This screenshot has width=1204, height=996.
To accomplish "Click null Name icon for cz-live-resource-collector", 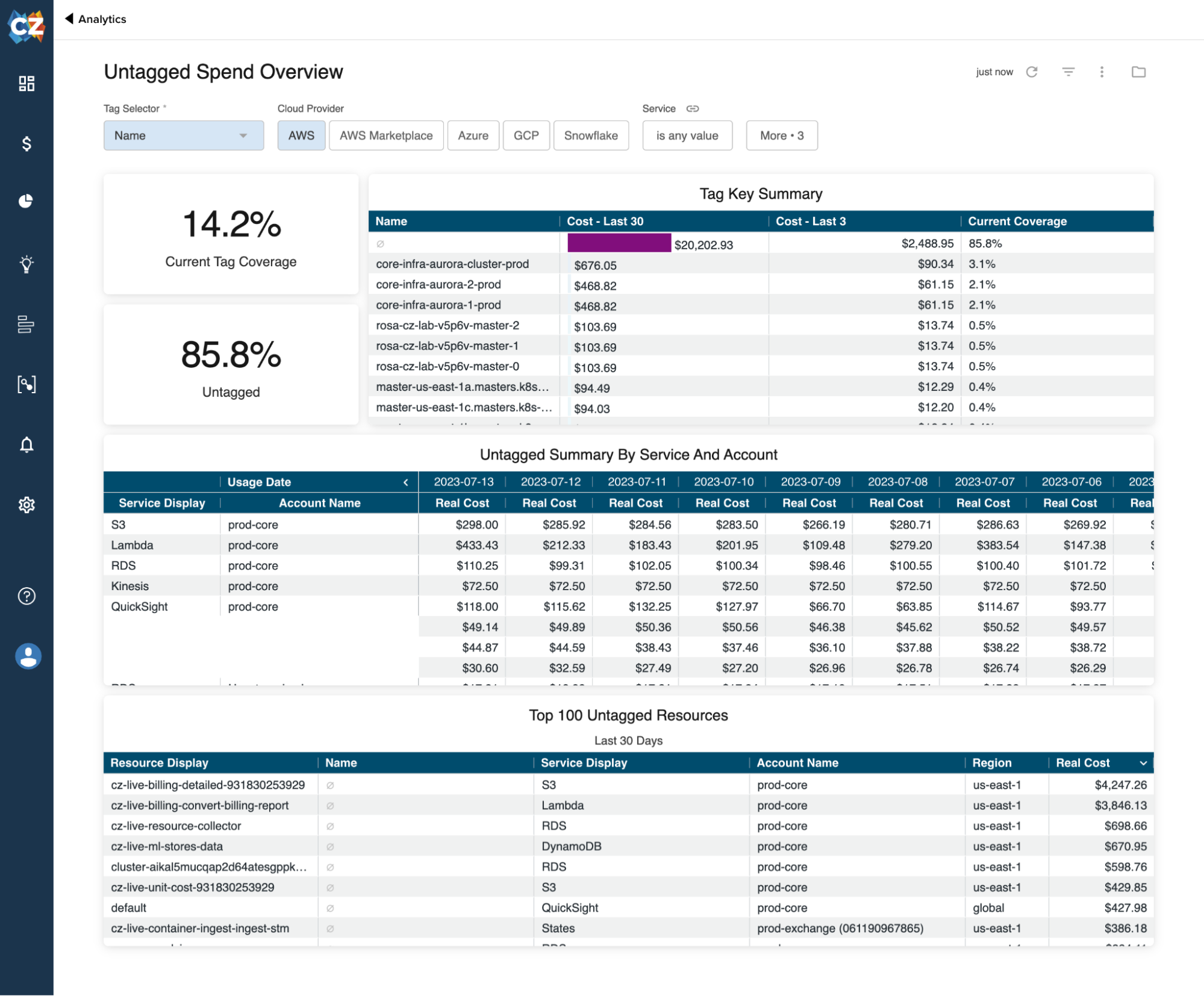I will click(330, 826).
